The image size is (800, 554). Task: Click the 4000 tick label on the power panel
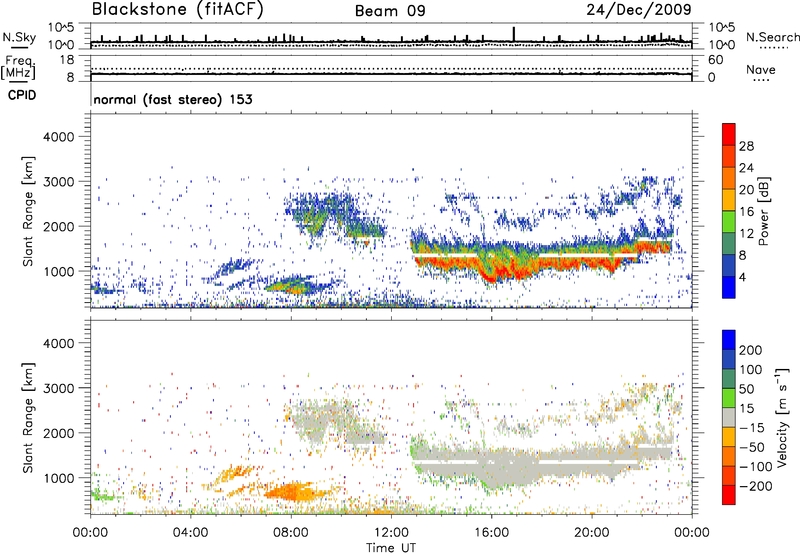(x=58, y=137)
